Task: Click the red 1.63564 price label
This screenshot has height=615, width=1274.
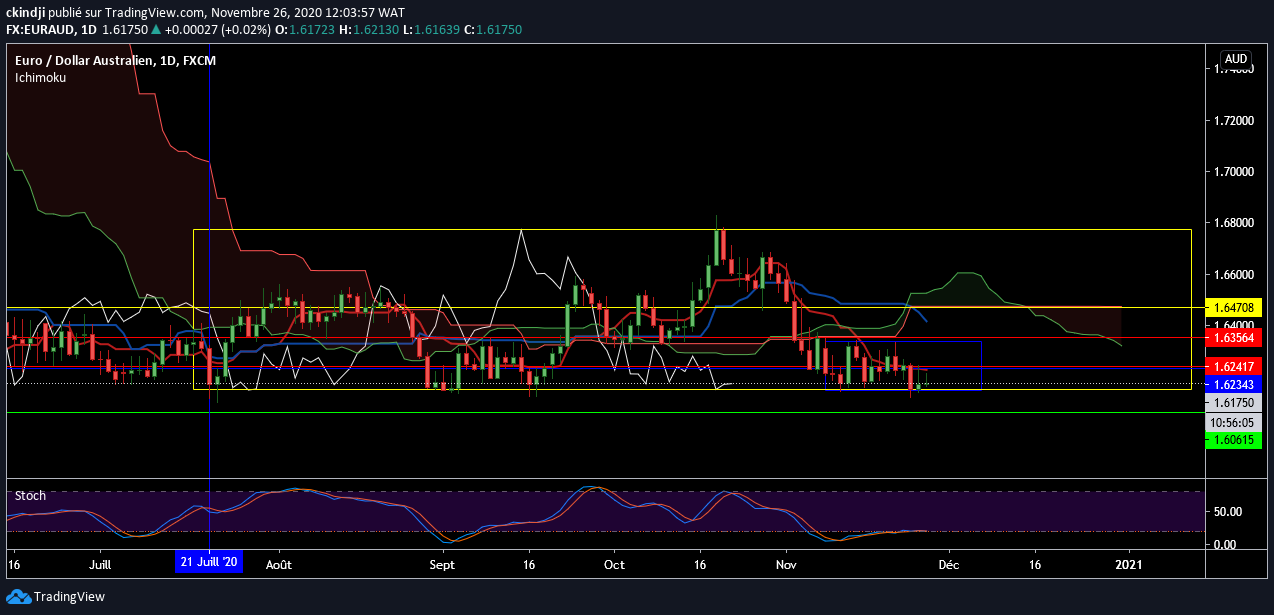Action: click(1233, 337)
